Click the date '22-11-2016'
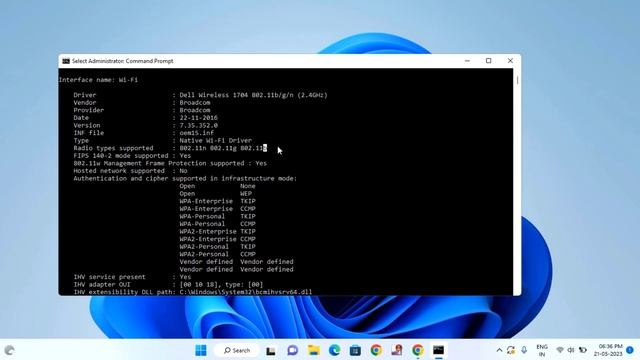This screenshot has width=640, height=360. [x=198, y=118]
